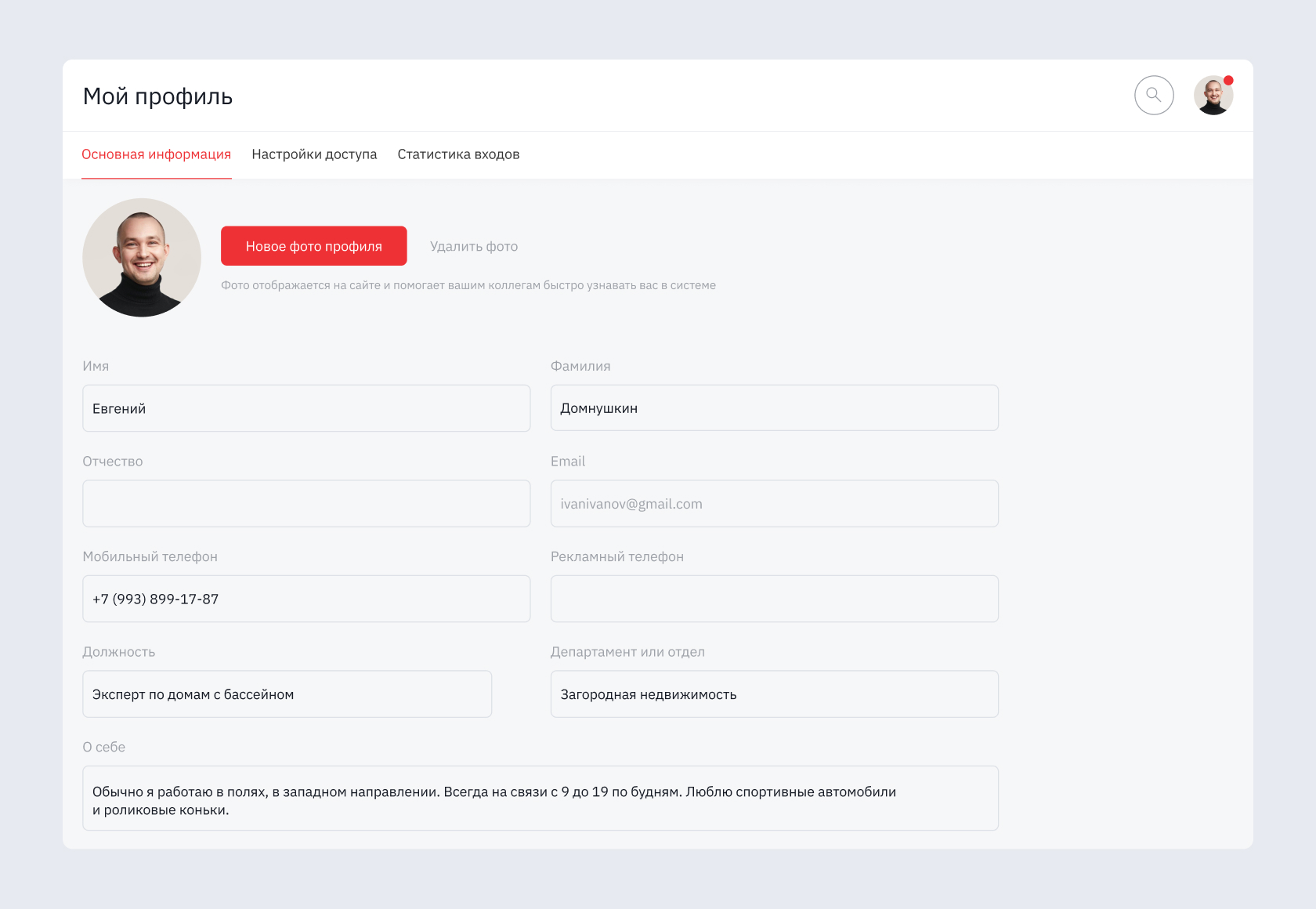Screen dimensions: 1316x909
Task: Click the Удалить фото link
Action: click(x=473, y=246)
